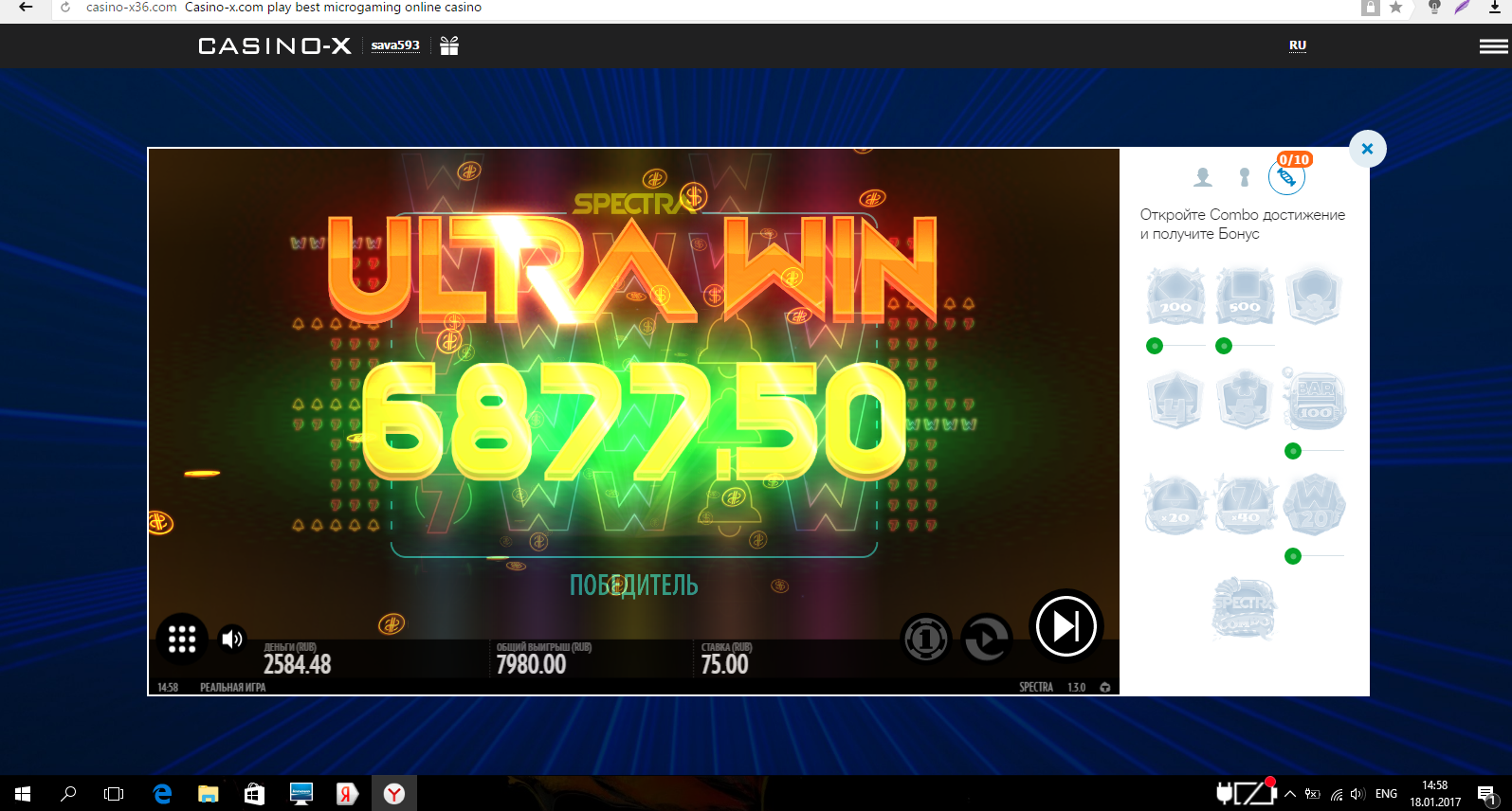Open the candy achievements tab
Screen dimensions: 1512x811
point(1286,177)
